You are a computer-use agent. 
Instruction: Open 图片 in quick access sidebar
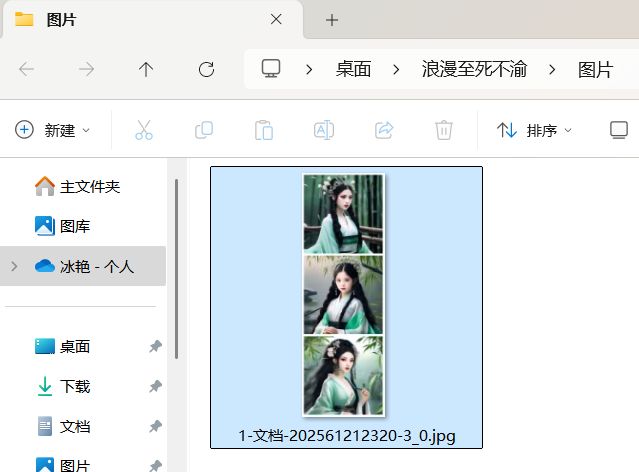[63, 465]
